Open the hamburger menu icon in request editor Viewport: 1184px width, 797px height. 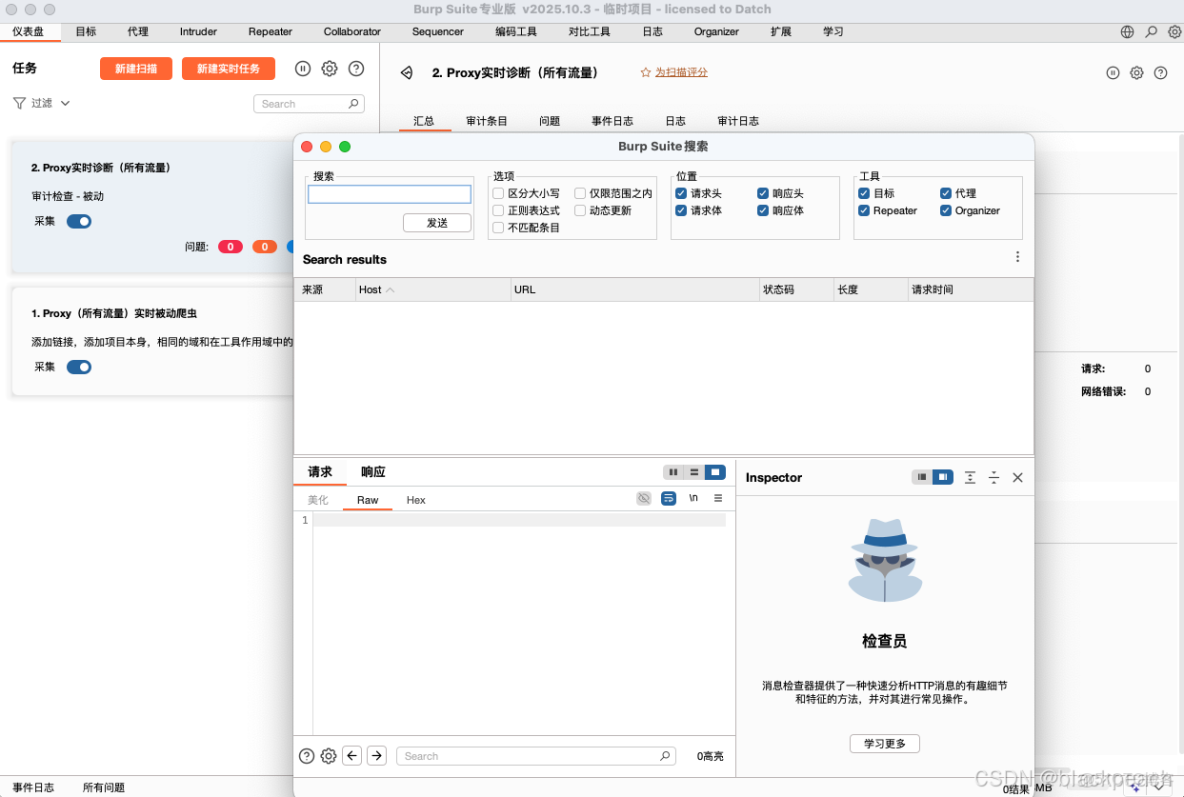pyautogui.click(x=718, y=498)
